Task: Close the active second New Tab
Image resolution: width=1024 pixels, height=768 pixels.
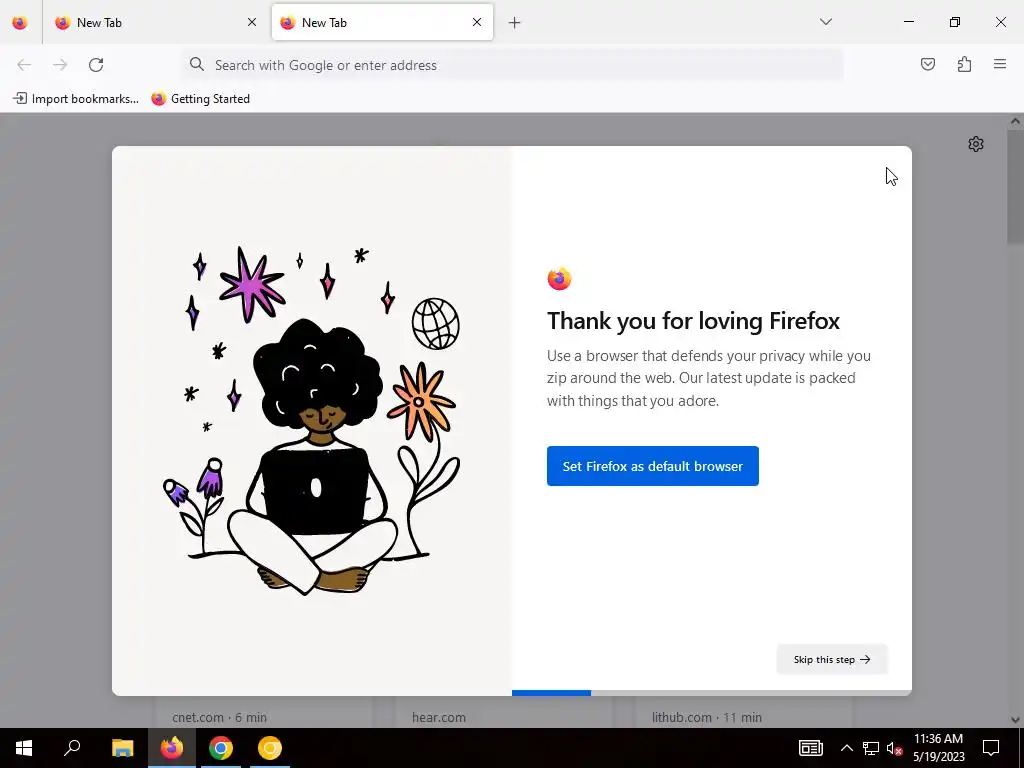Action: click(x=477, y=22)
